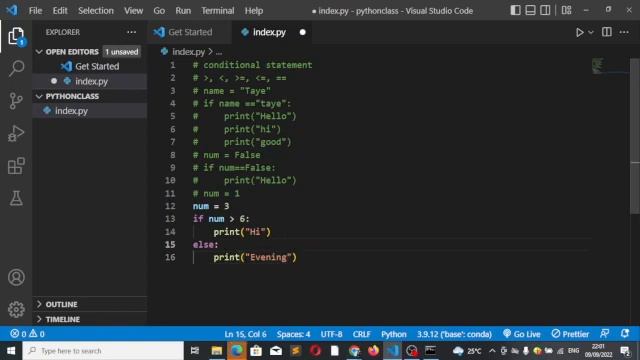Change end-of-line sequence CRLF
This screenshot has height=360, width=640.
pos(361,334)
